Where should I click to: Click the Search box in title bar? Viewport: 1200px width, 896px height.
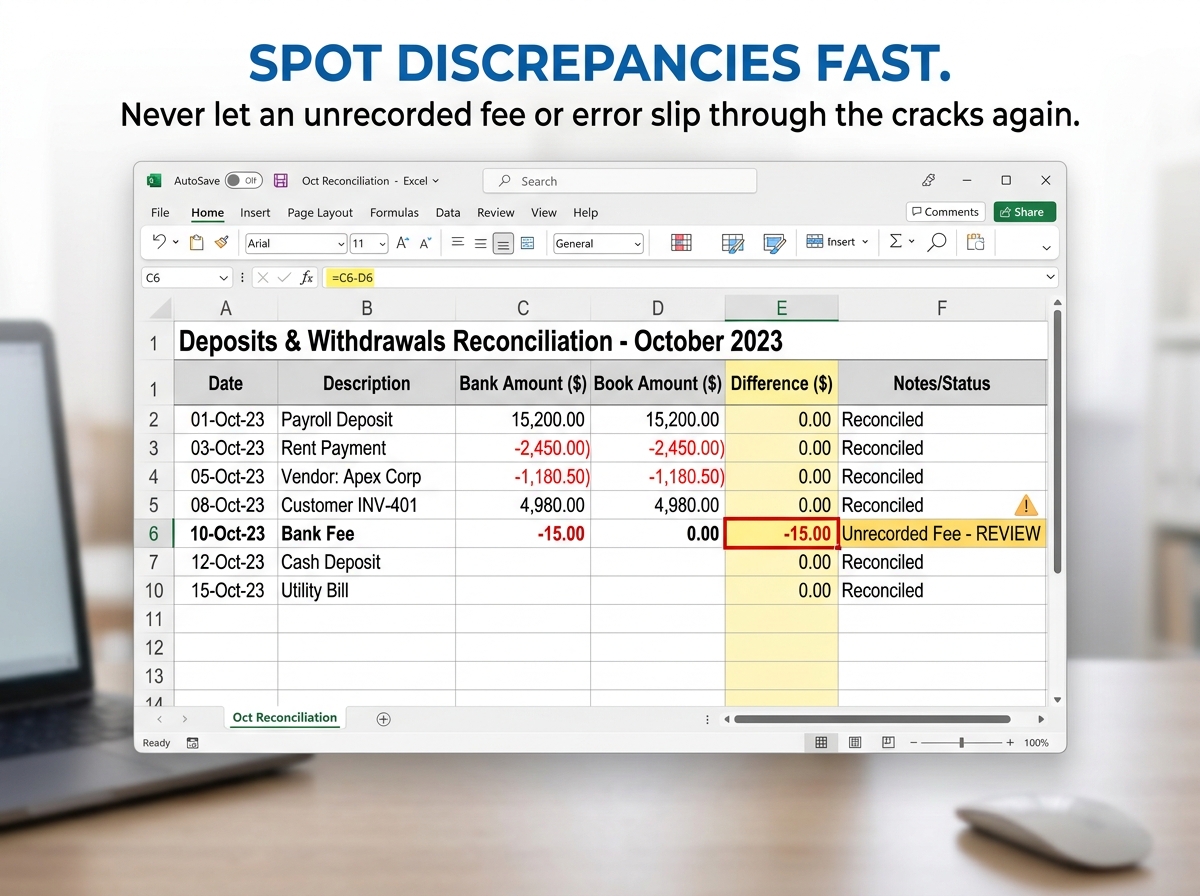tap(620, 181)
